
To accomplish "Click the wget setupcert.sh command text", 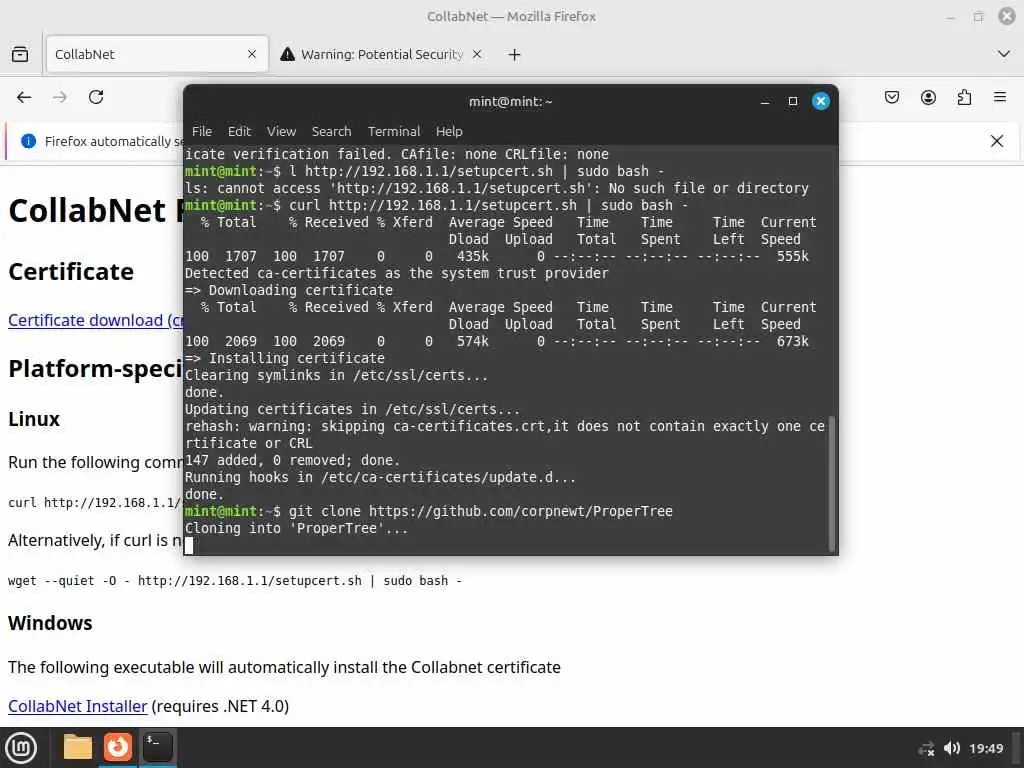I will [234, 581].
